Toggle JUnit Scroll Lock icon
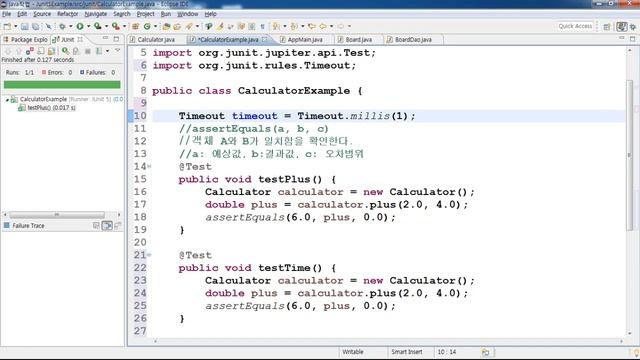 tap(41, 51)
